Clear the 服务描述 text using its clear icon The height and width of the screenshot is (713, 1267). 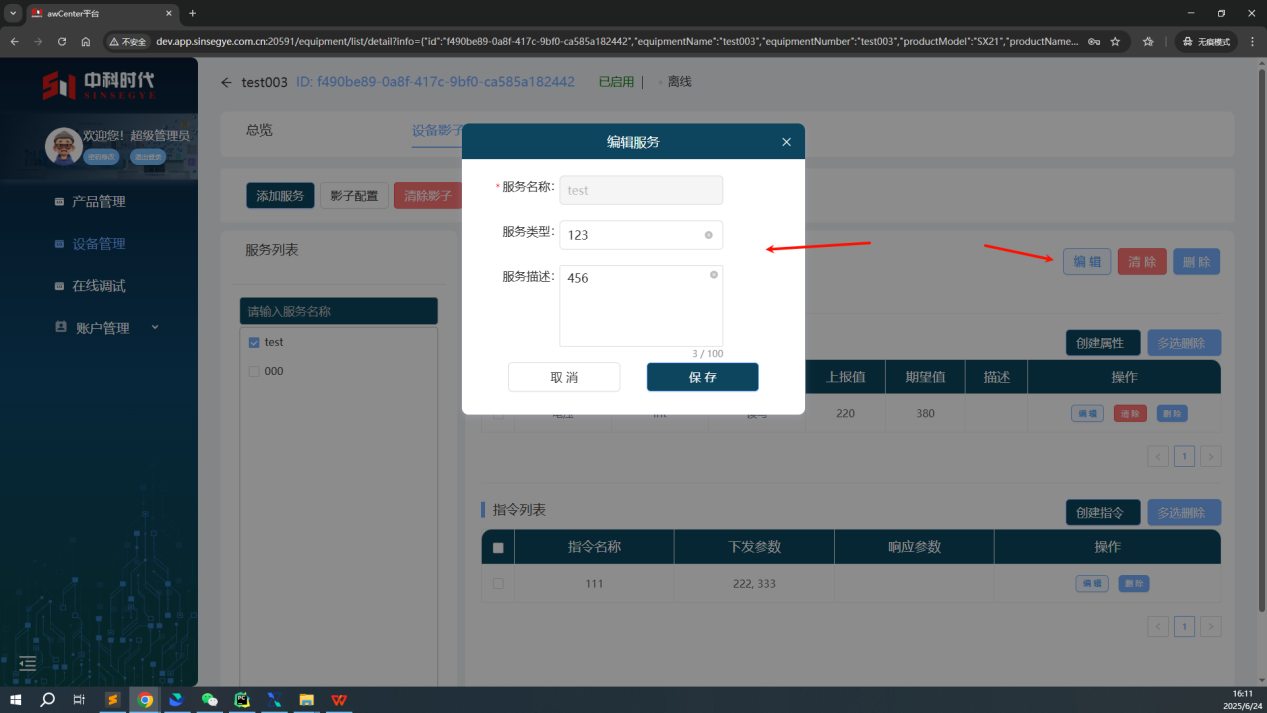713,275
